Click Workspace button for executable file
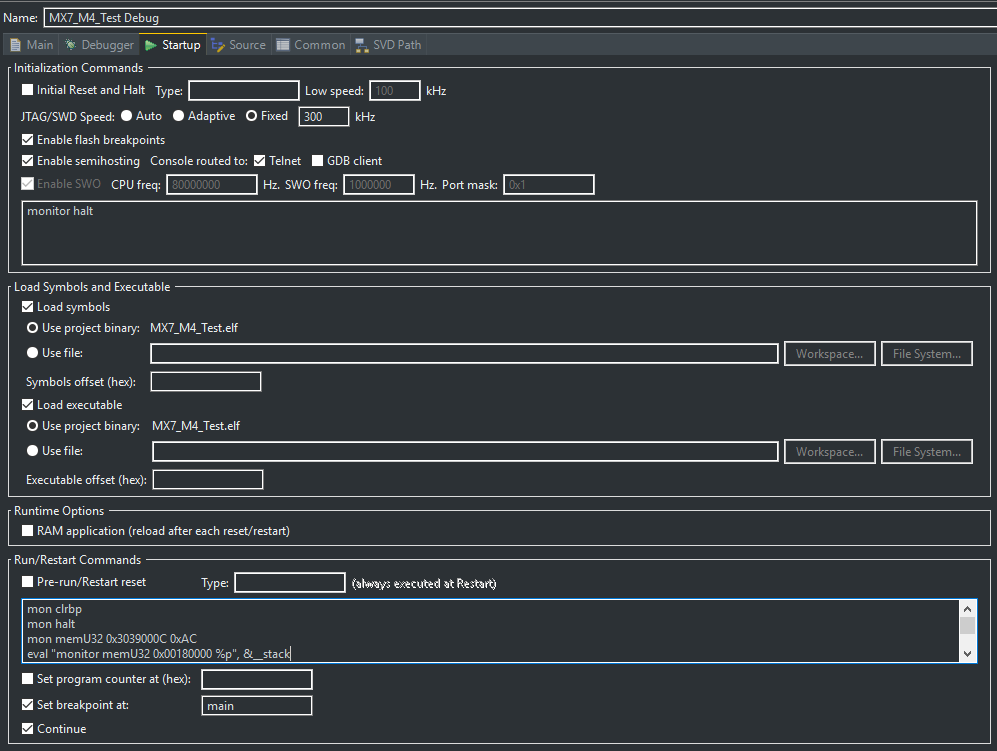 [x=829, y=451]
